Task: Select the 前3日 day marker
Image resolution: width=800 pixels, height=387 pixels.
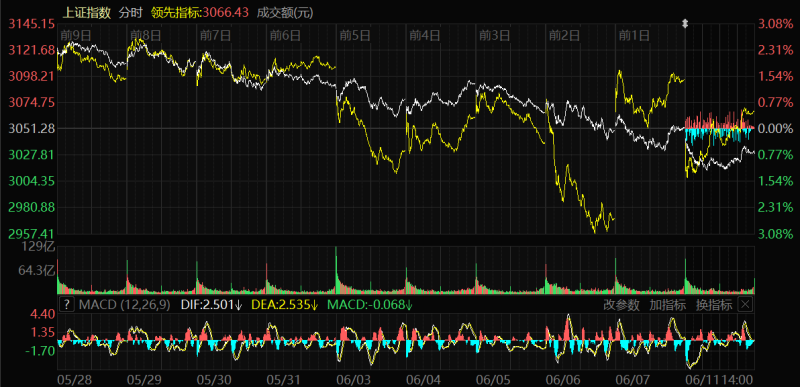Action: pyautogui.click(x=494, y=35)
